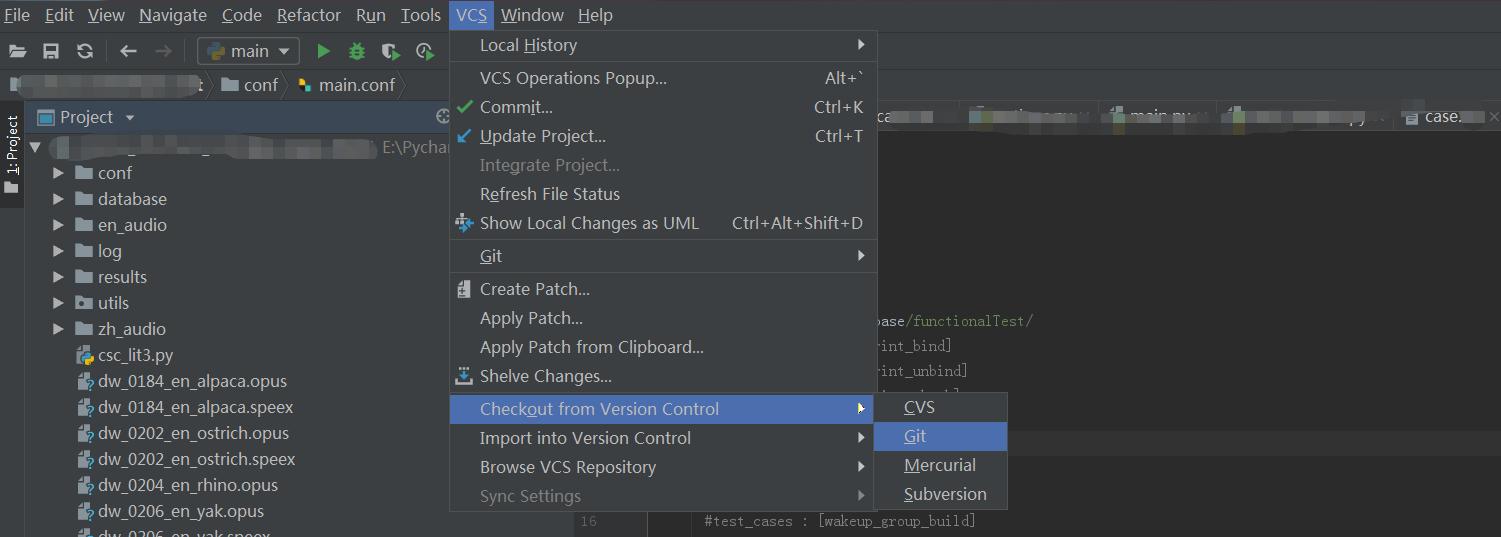The width and height of the screenshot is (1501, 537).
Task: Click the Profile run icon with the clock
Action: pos(425,51)
